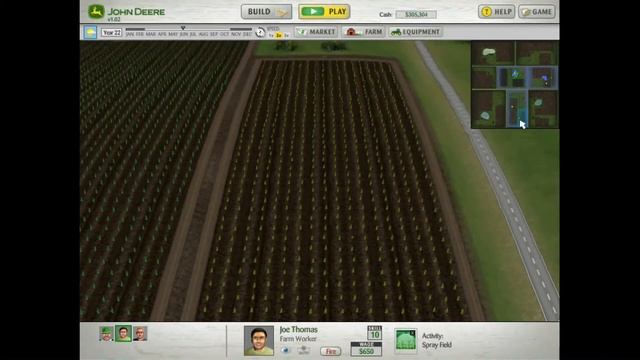
Task: Click the John Deere logo
Action: click(x=127, y=12)
